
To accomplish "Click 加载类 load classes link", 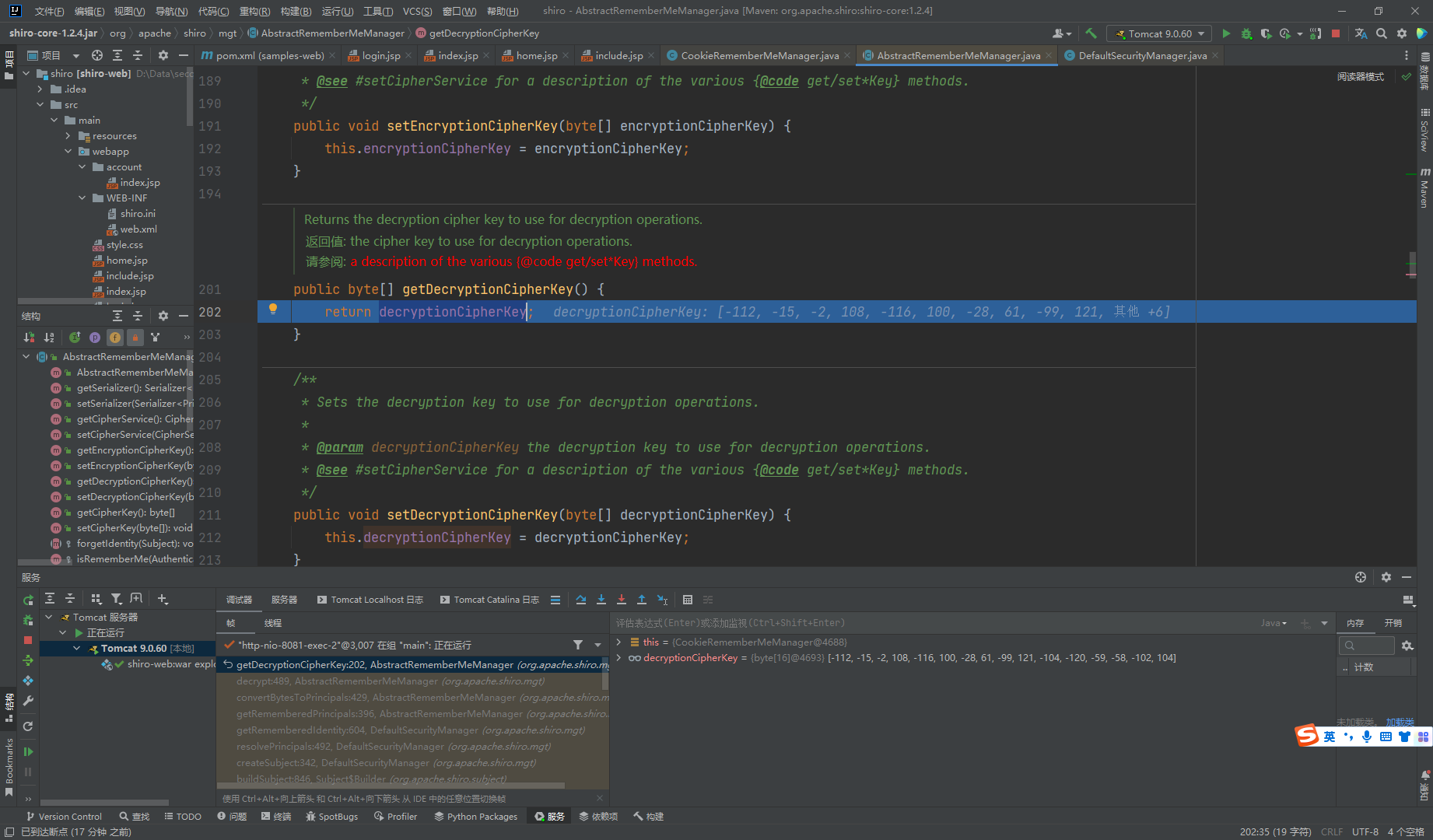I will (x=1400, y=722).
